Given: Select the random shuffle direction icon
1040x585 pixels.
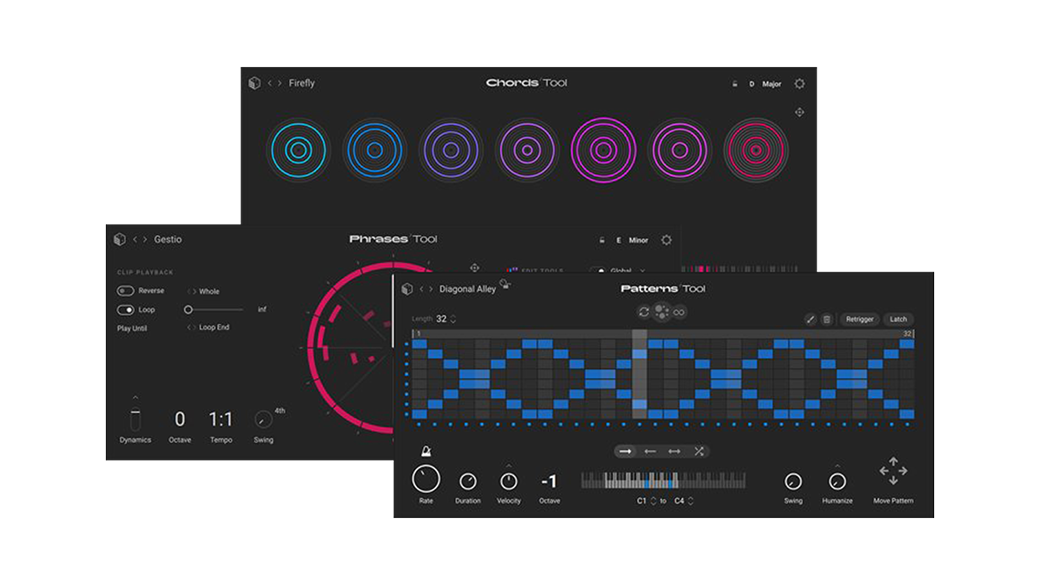Looking at the screenshot, I should coord(698,451).
